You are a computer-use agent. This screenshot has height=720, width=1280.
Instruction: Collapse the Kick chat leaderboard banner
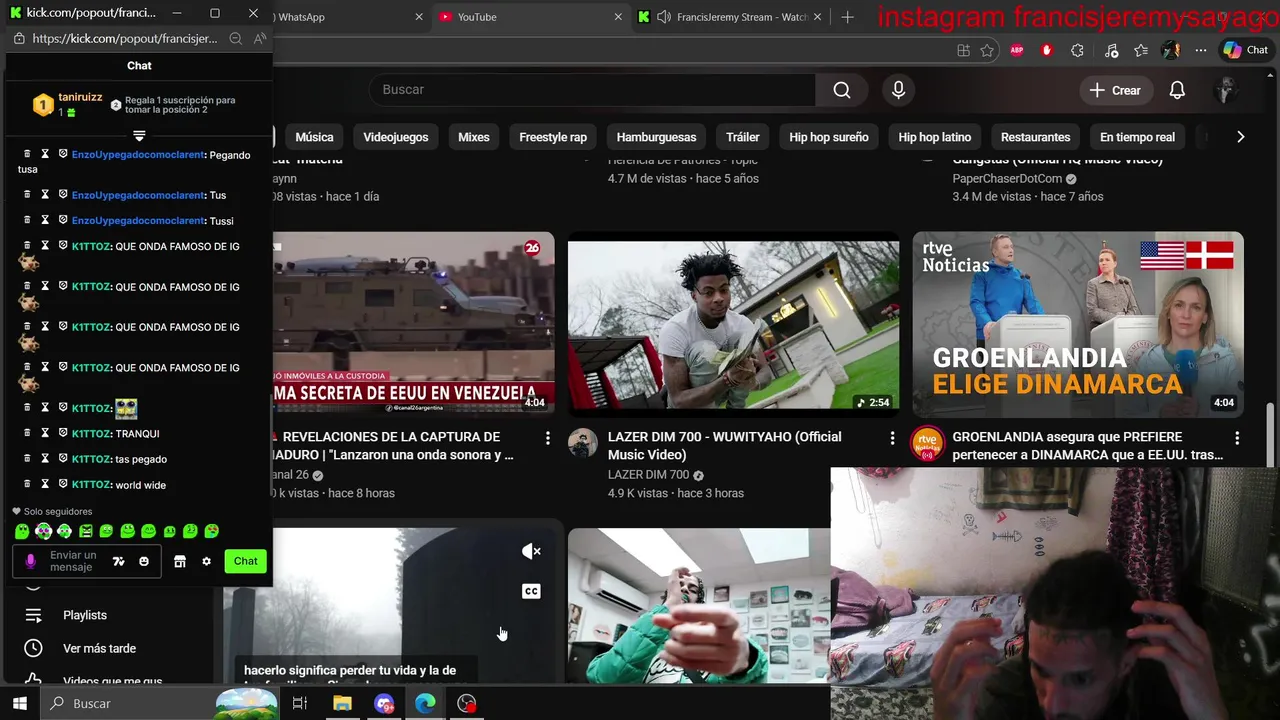[x=139, y=136]
